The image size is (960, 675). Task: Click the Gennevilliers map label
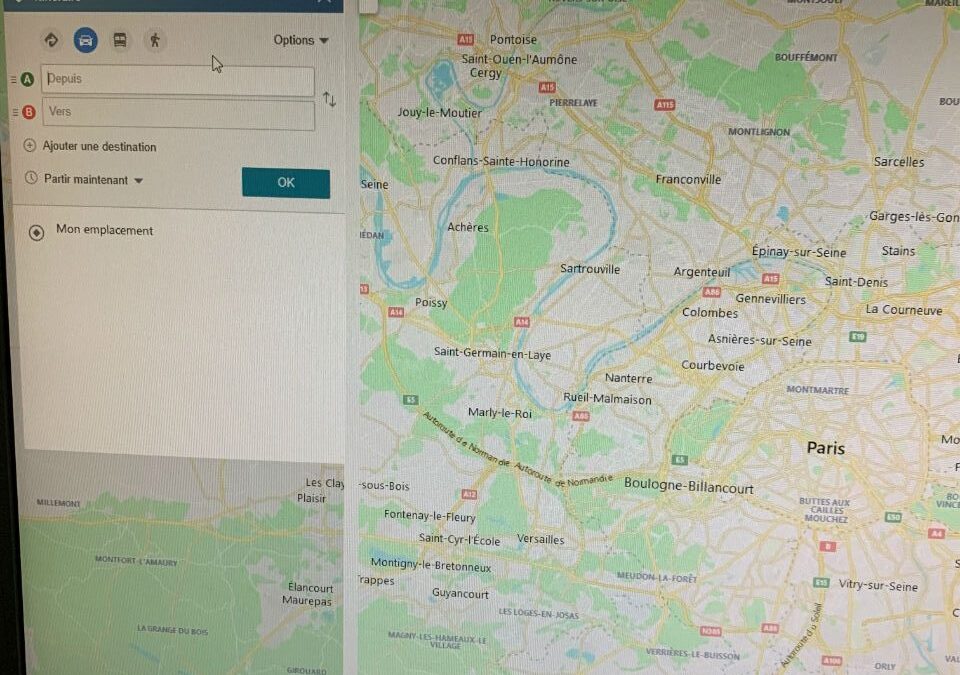point(770,299)
